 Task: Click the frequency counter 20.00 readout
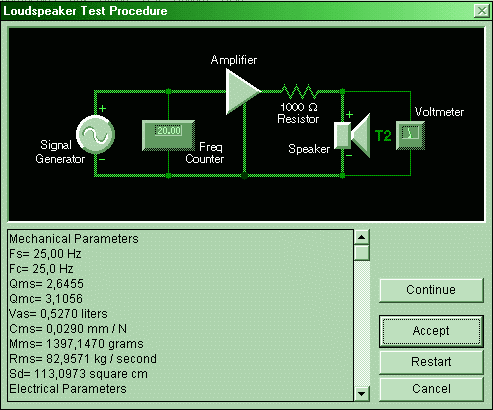tap(169, 130)
